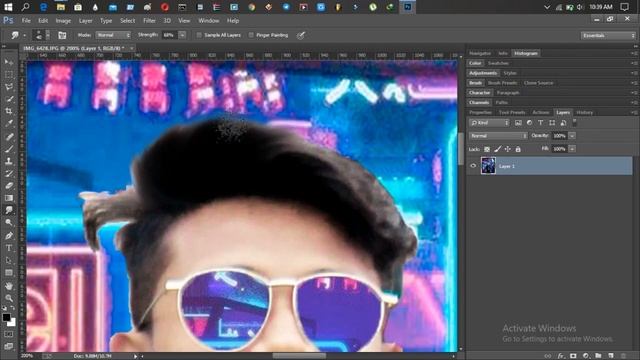640x360 pixels.
Task: Toggle layer filtering on/off switch
Action: click(574, 122)
